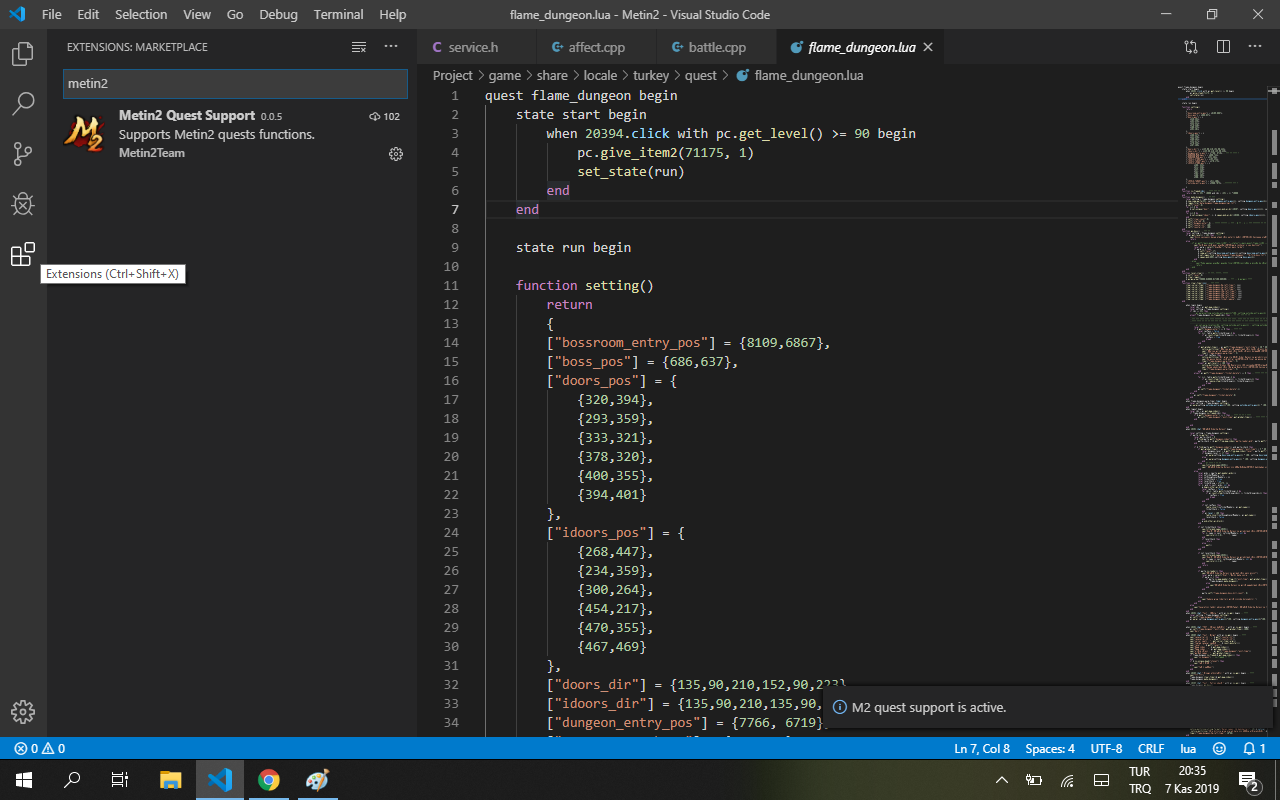Open the File menu

coord(52,15)
